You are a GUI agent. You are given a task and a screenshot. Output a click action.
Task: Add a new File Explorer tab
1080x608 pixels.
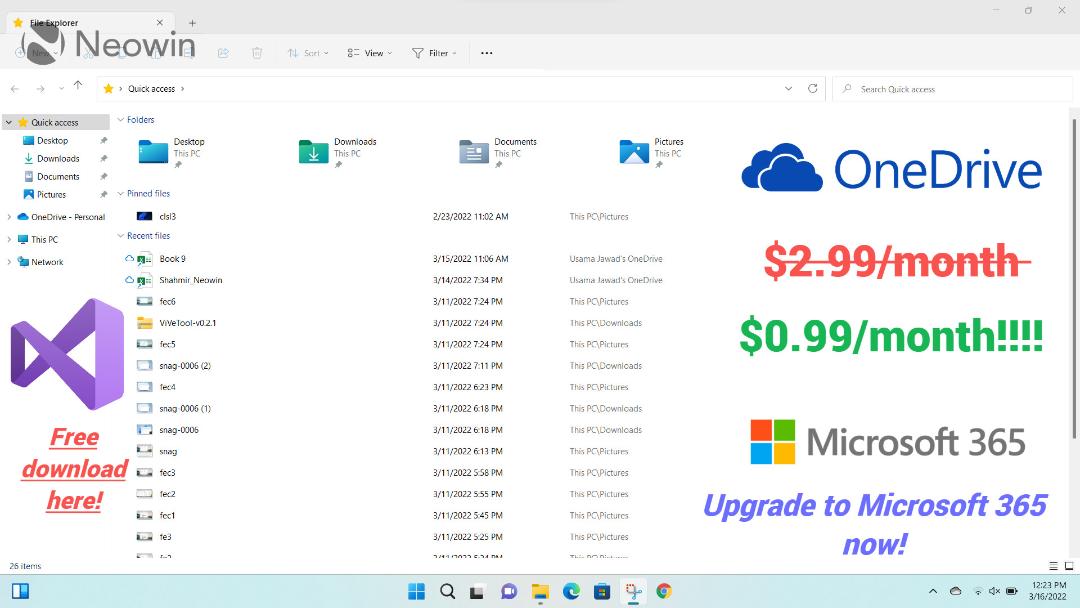pos(192,23)
